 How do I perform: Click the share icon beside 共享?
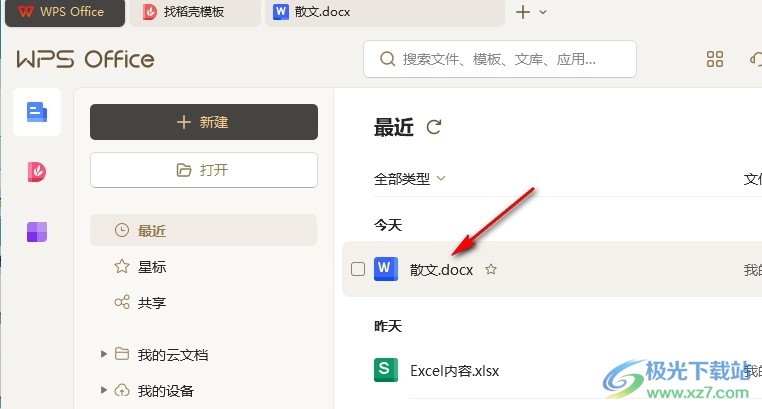[x=121, y=302]
